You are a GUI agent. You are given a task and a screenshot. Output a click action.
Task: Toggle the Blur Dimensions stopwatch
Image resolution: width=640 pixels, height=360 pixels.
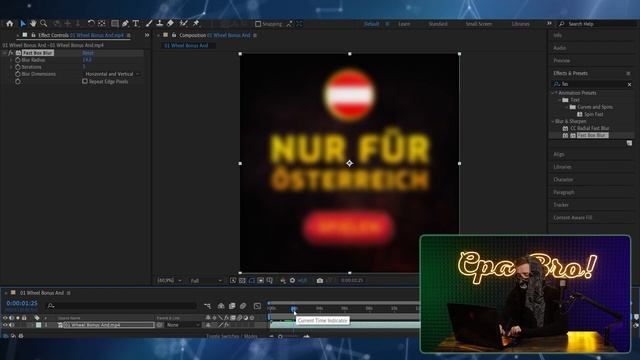[18, 74]
